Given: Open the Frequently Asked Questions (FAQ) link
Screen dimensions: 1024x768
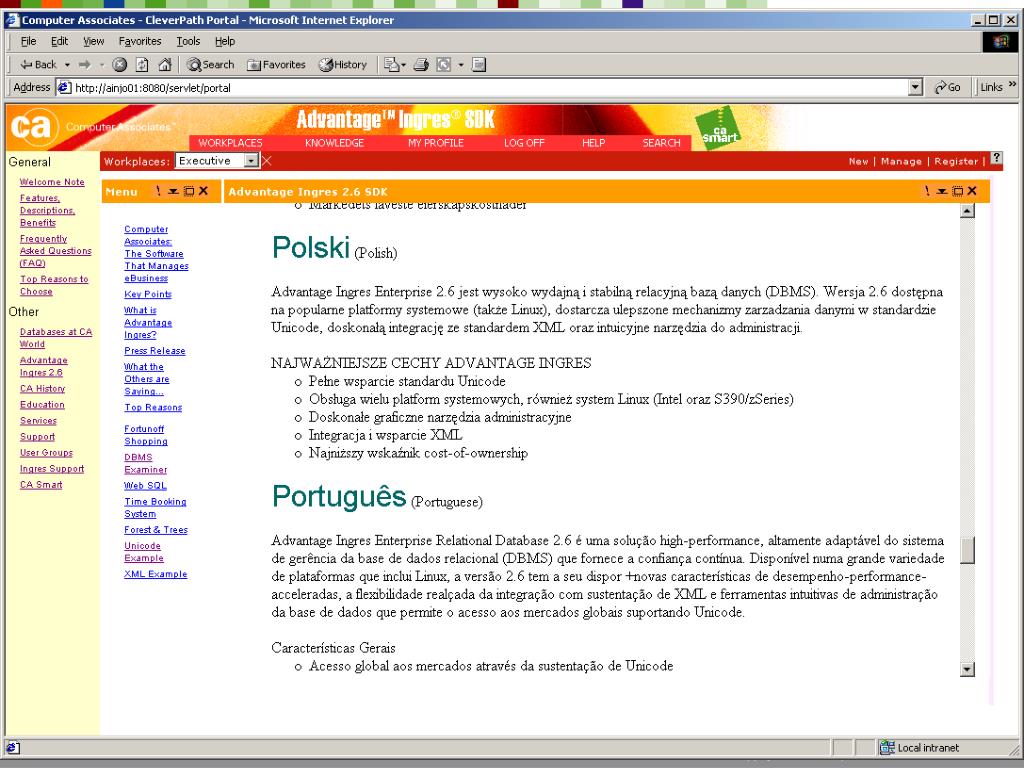Looking at the screenshot, I should (x=56, y=251).
